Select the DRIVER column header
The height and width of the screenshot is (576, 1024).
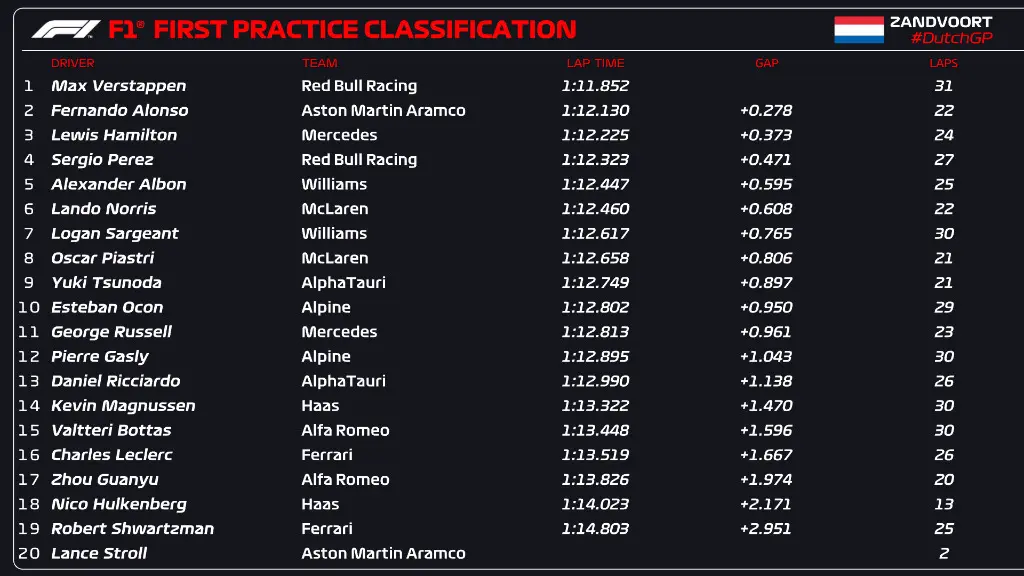click(x=73, y=63)
